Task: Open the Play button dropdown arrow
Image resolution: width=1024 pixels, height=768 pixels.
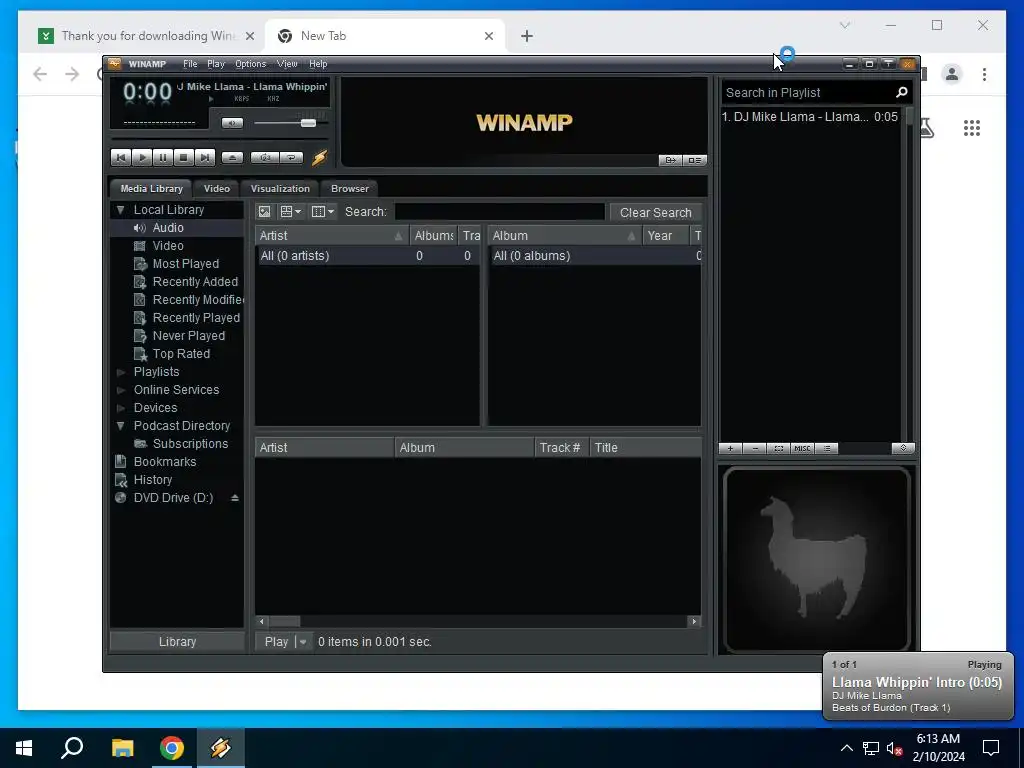Action: pos(303,641)
